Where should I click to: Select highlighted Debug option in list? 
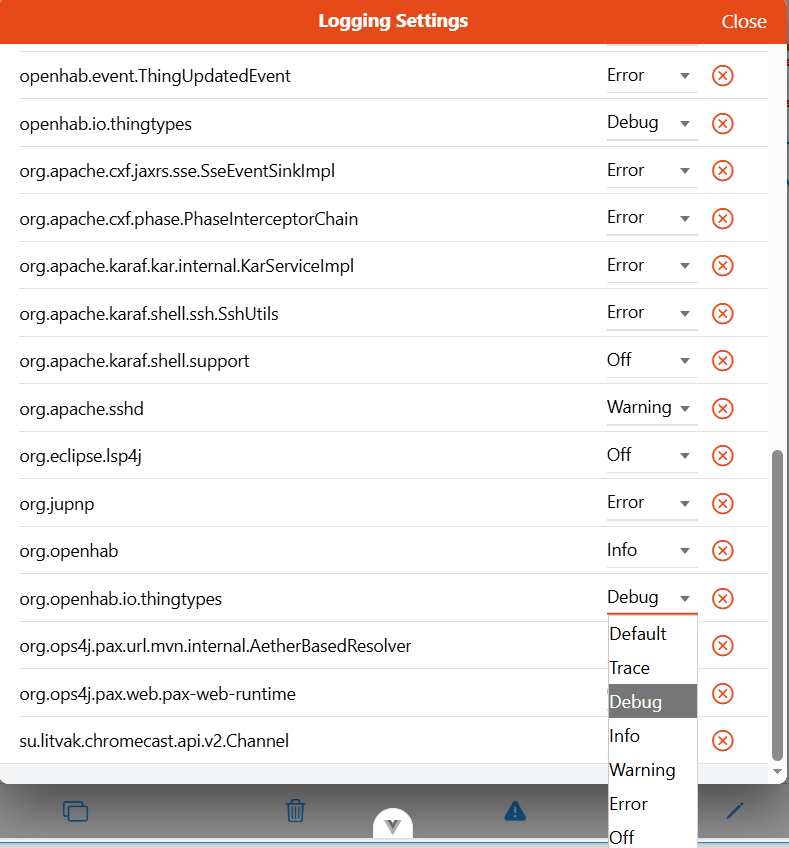coord(653,701)
